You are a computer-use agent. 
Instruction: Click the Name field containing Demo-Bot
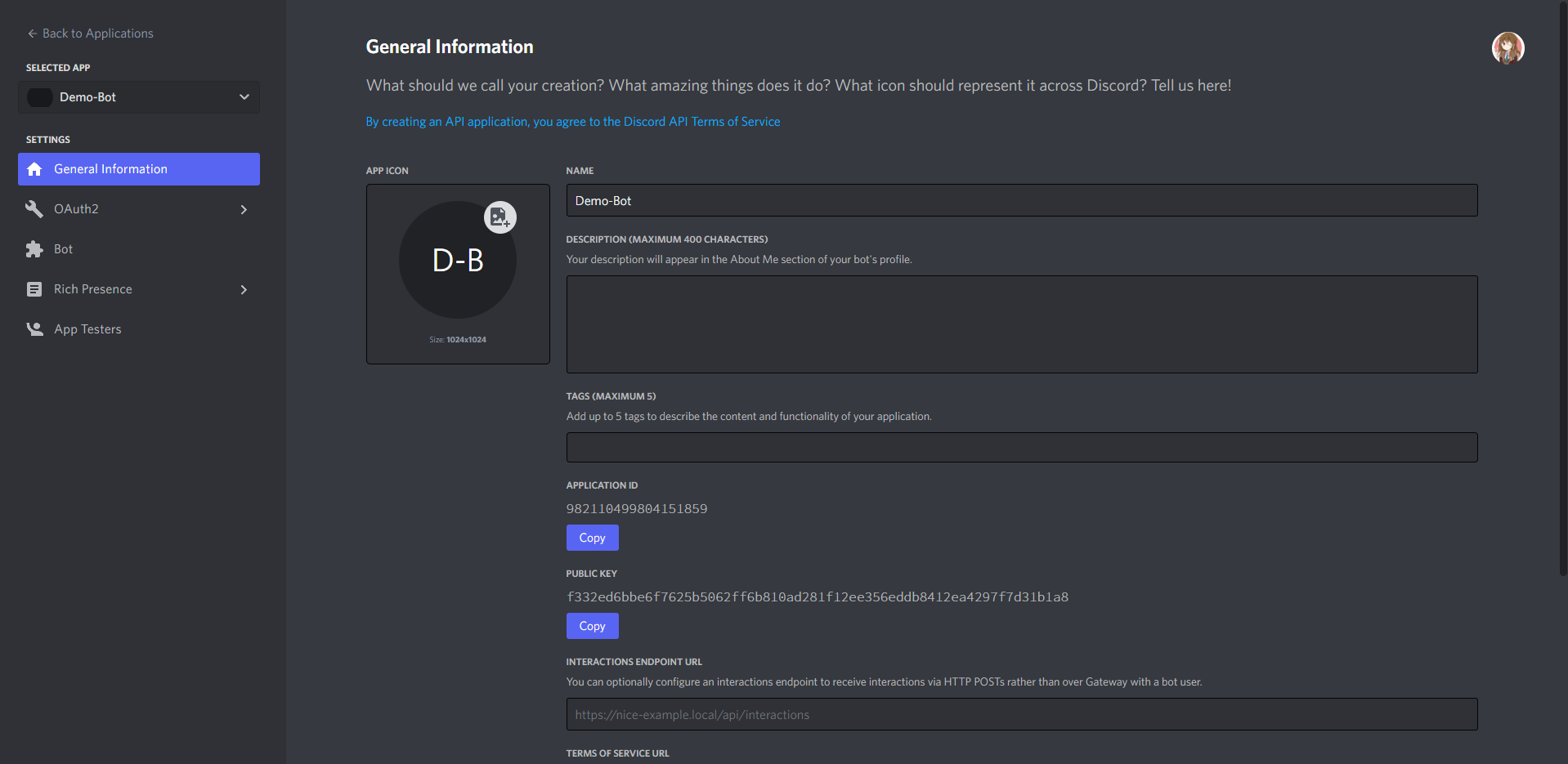(1022, 200)
